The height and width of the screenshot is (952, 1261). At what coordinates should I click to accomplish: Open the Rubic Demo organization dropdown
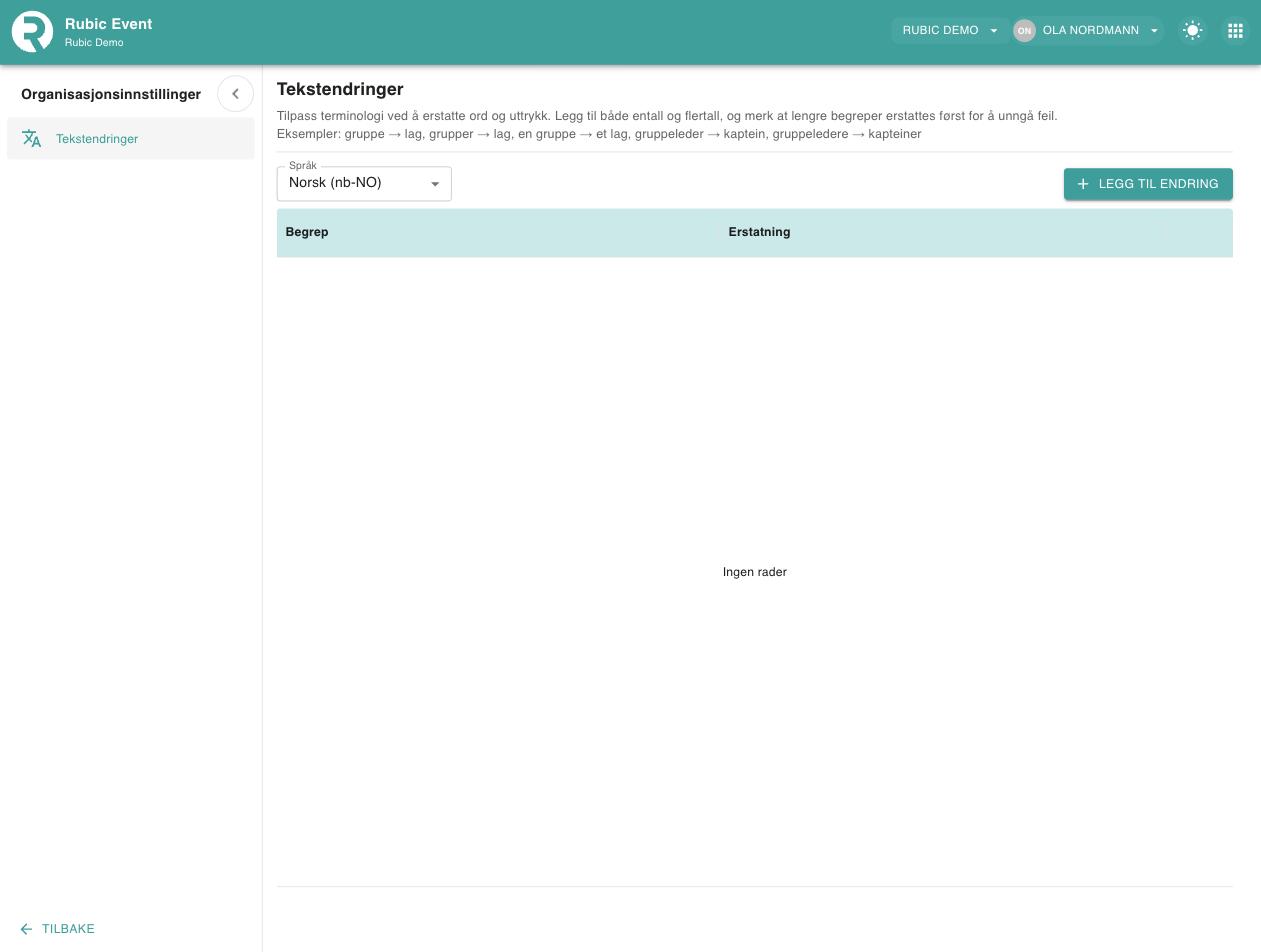[x=950, y=31]
